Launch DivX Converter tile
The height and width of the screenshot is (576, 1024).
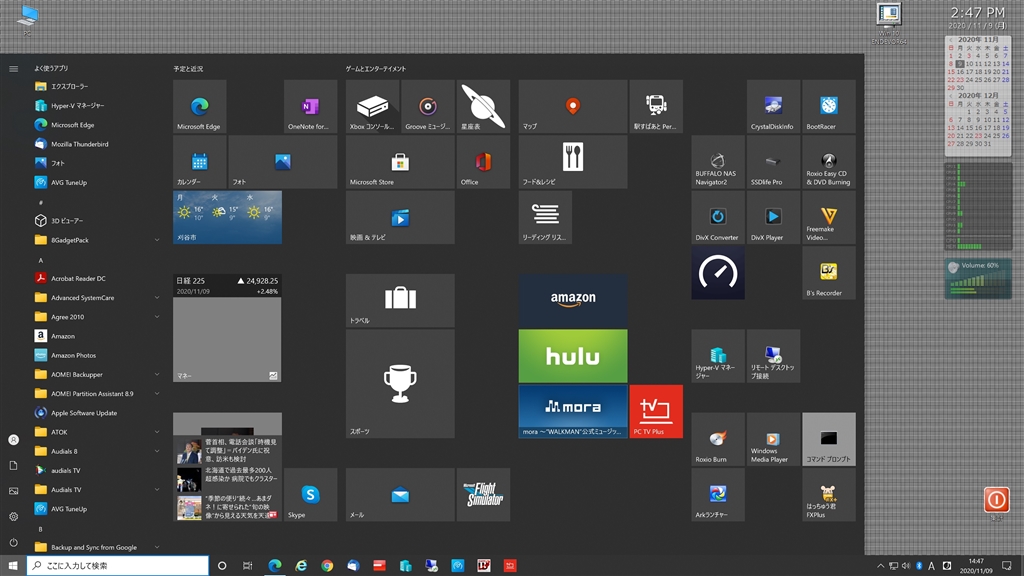pyautogui.click(x=718, y=217)
